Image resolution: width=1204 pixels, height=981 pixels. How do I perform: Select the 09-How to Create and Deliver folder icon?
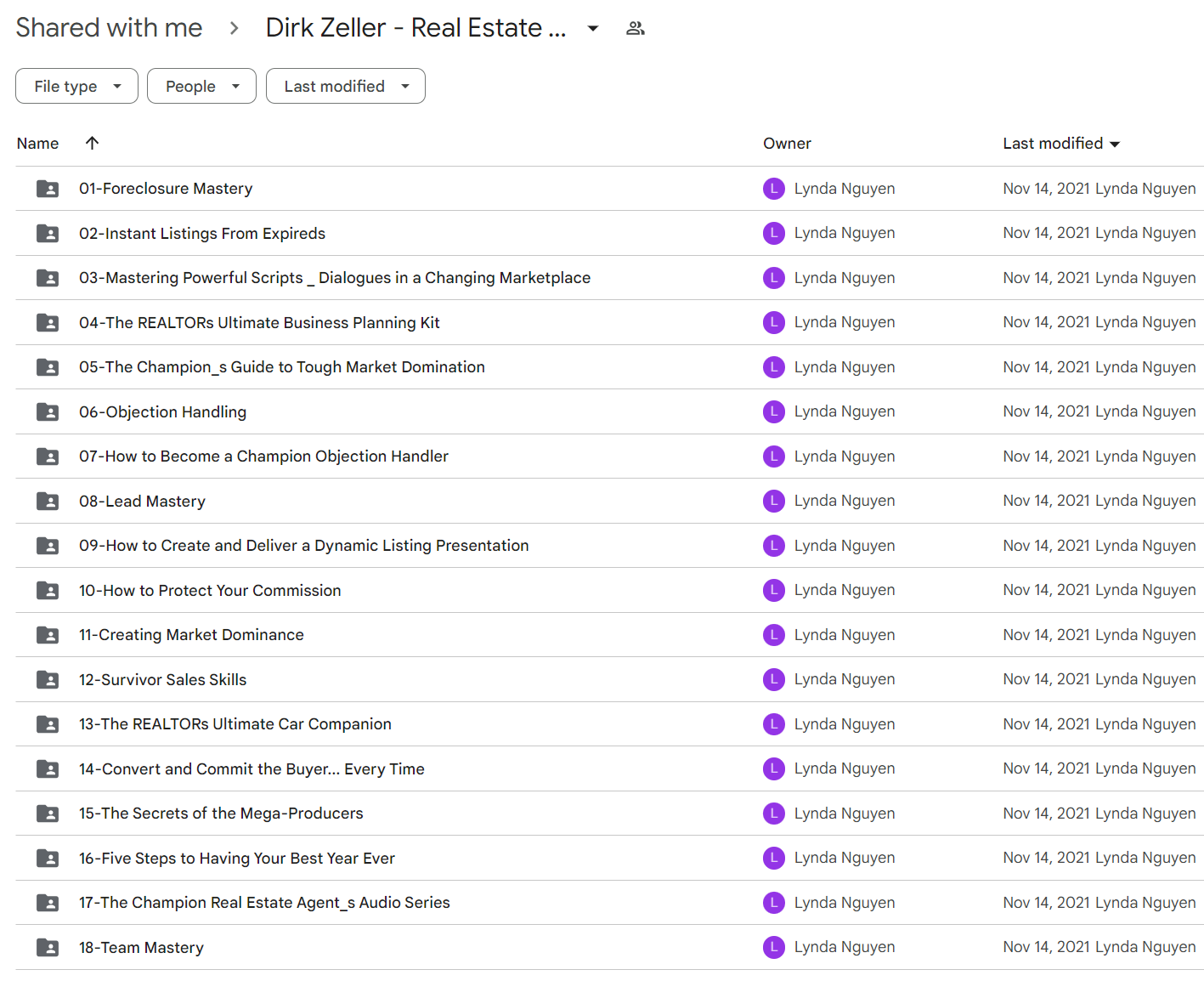pos(48,546)
